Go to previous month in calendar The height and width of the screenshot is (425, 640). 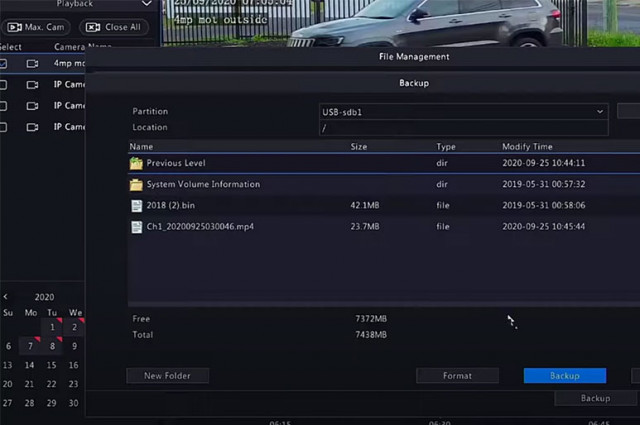[5, 297]
